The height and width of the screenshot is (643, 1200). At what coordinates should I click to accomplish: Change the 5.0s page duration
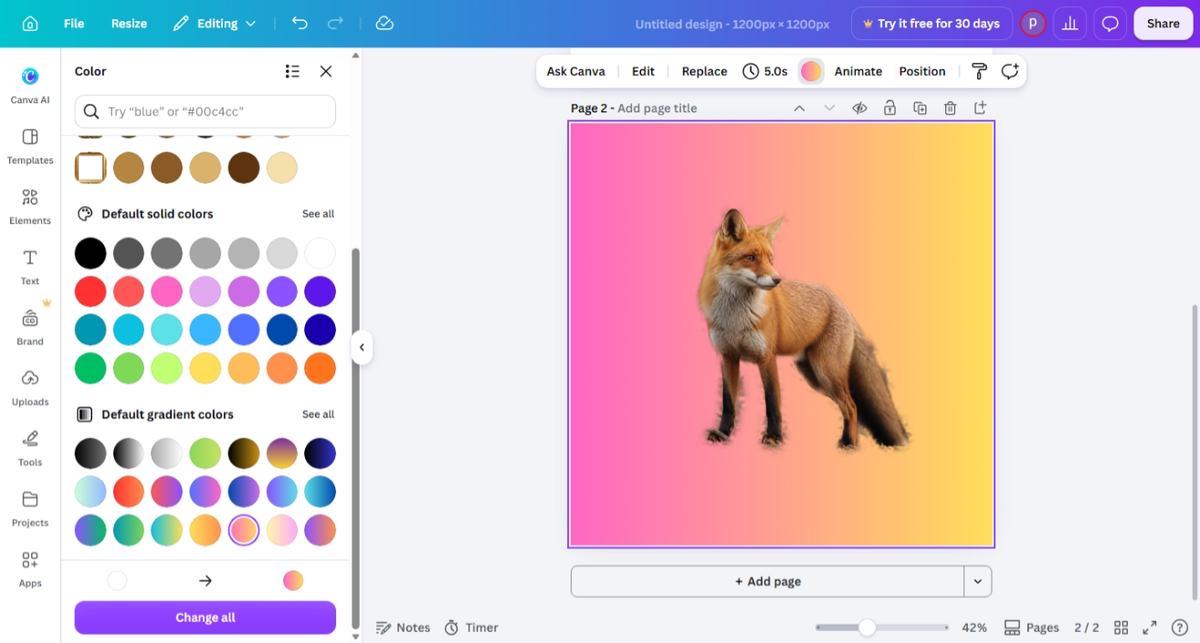click(765, 71)
